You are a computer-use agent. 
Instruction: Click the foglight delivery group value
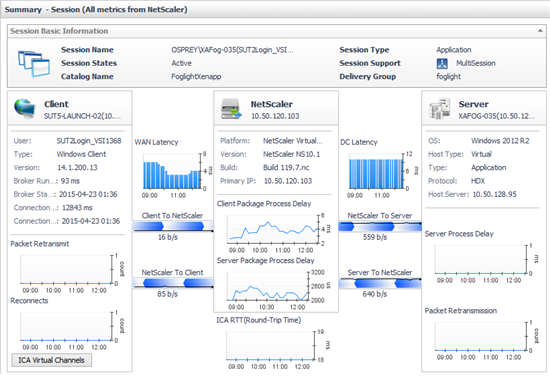[x=449, y=76]
